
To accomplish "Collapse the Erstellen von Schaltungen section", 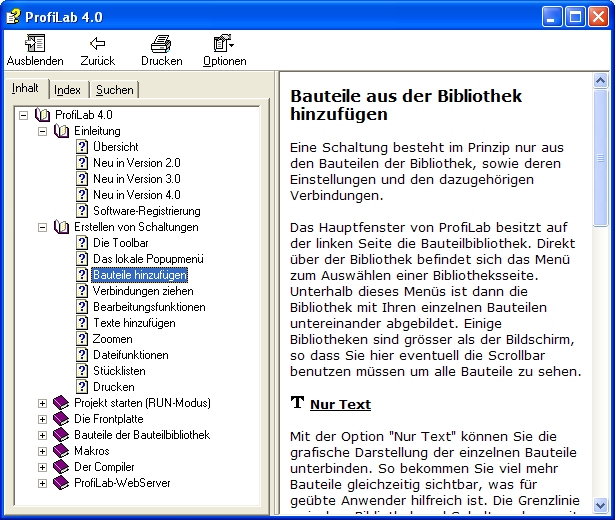I will [42, 227].
